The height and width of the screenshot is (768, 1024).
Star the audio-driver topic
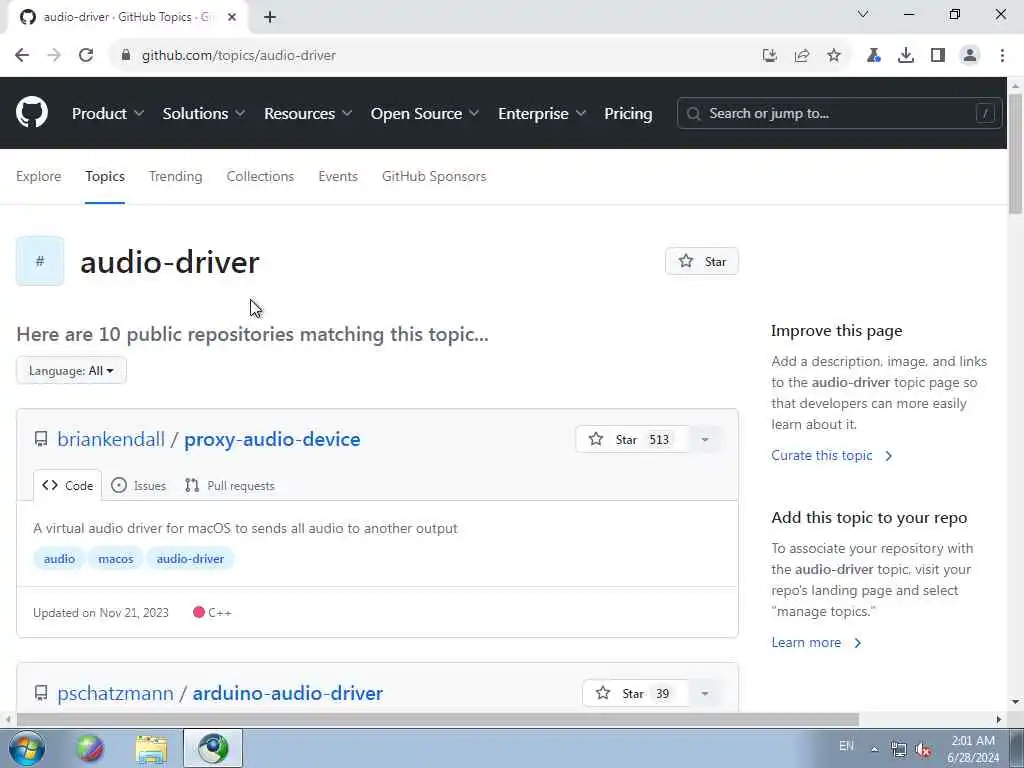coord(701,261)
